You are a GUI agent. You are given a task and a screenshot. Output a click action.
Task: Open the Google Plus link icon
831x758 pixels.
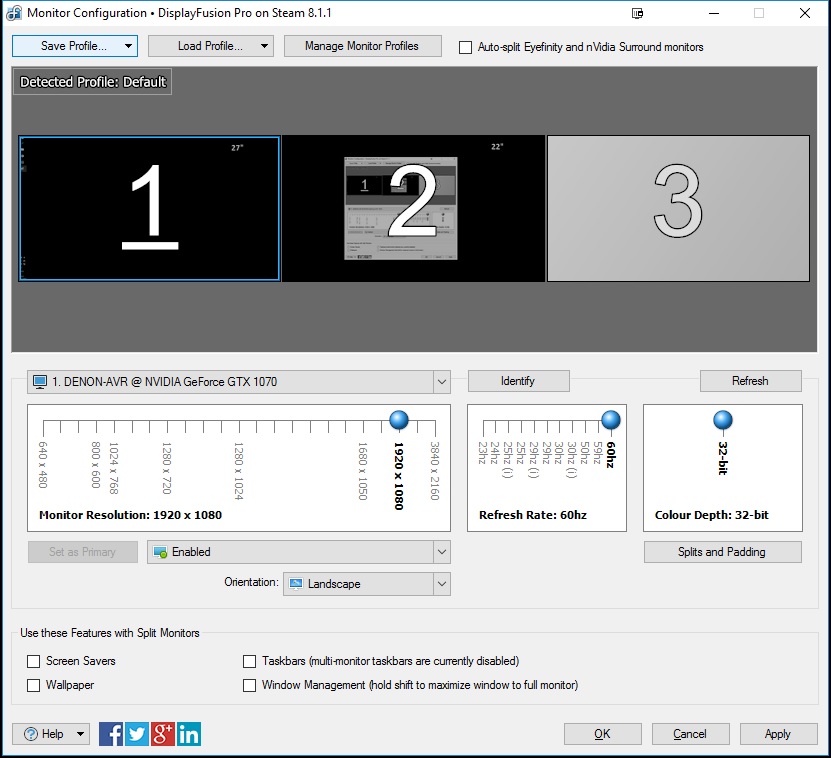(x=162, y=734)
